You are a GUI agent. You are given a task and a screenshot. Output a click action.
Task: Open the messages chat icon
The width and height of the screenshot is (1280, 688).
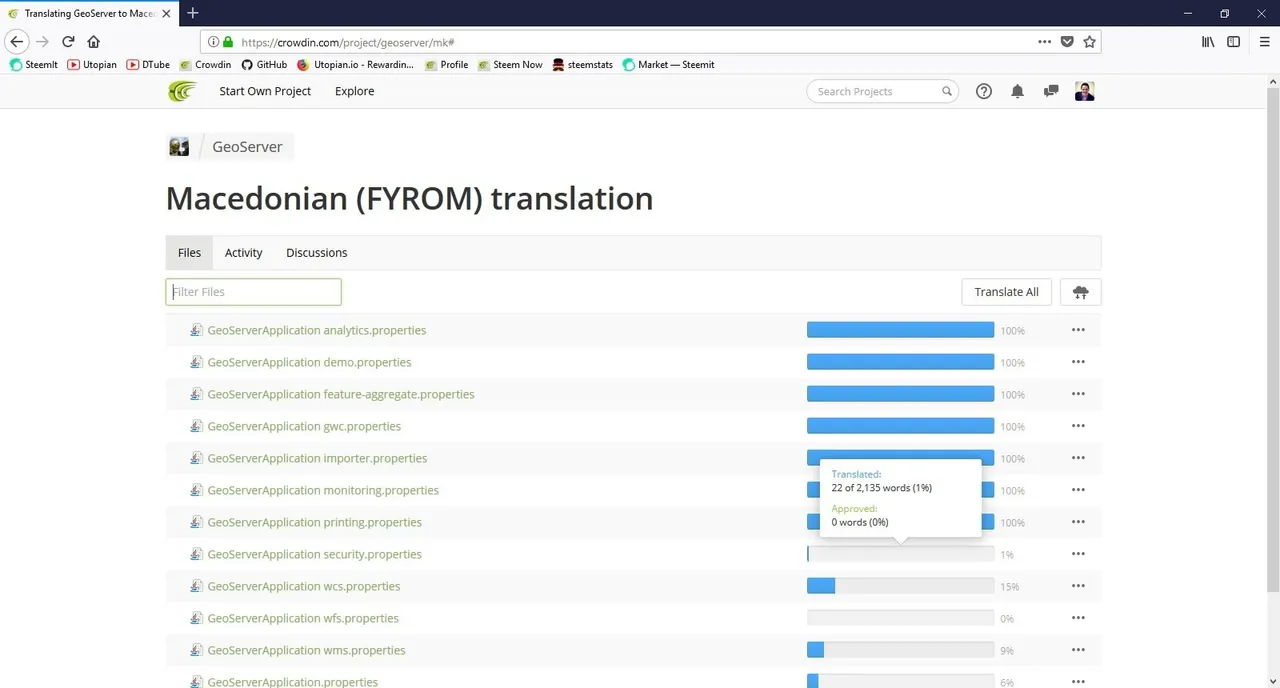click(x=1051, y=91)
